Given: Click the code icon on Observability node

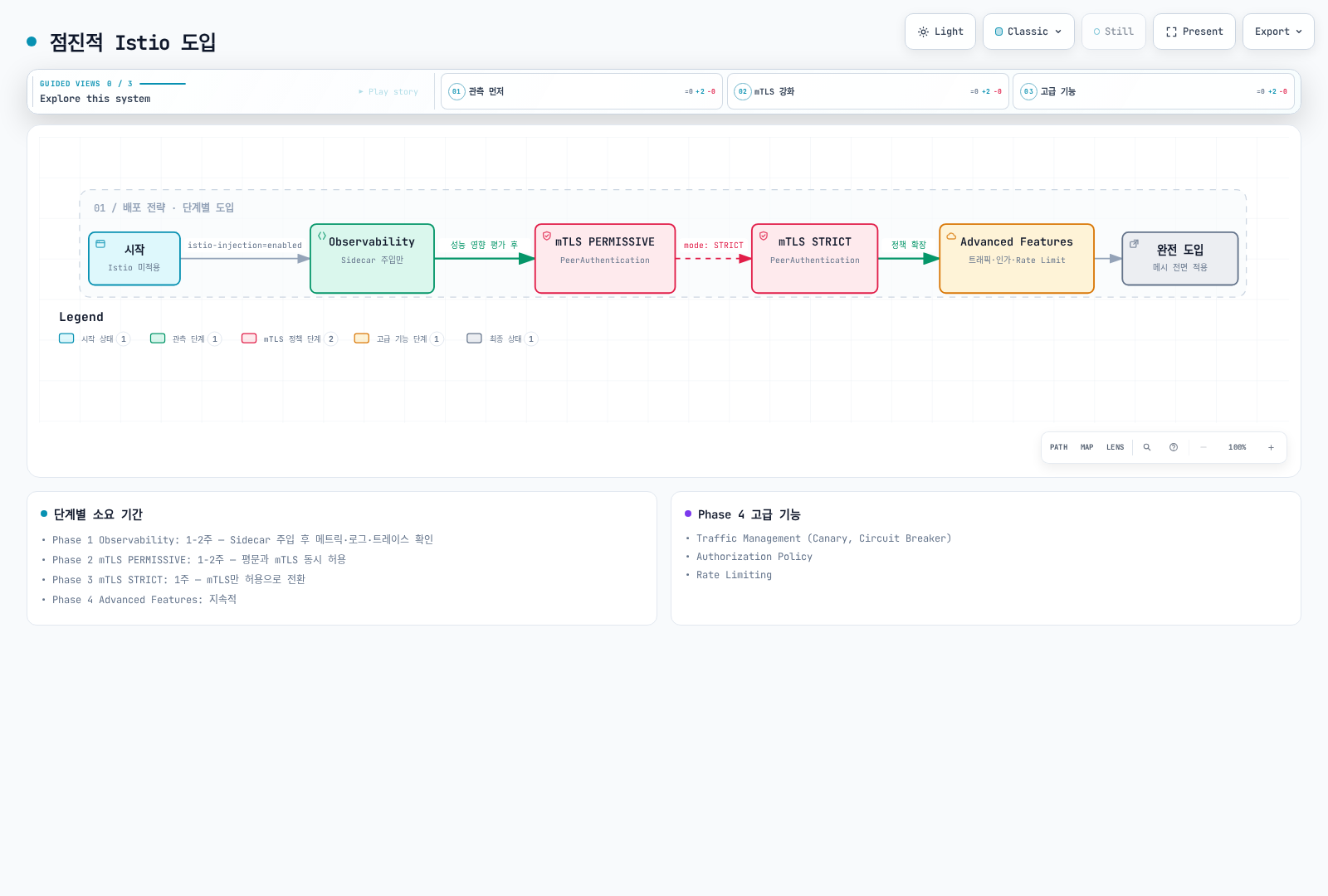Looking at the screenshot, I should (322, 236).
